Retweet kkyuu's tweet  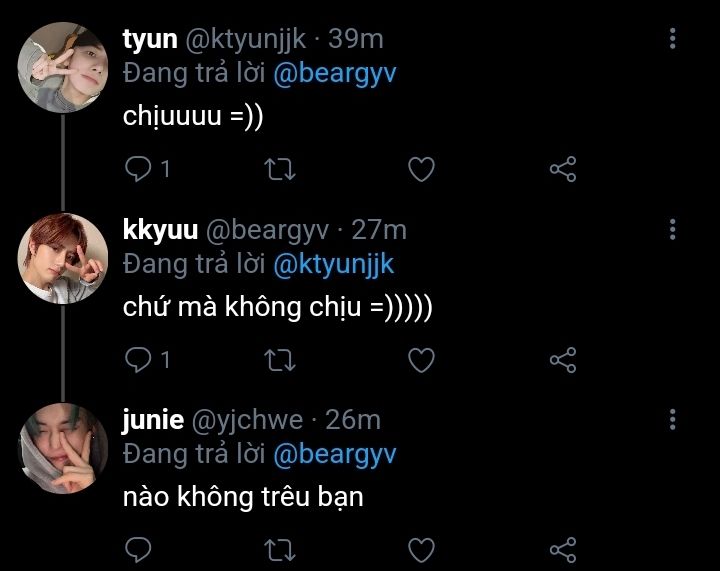(280, 360)
